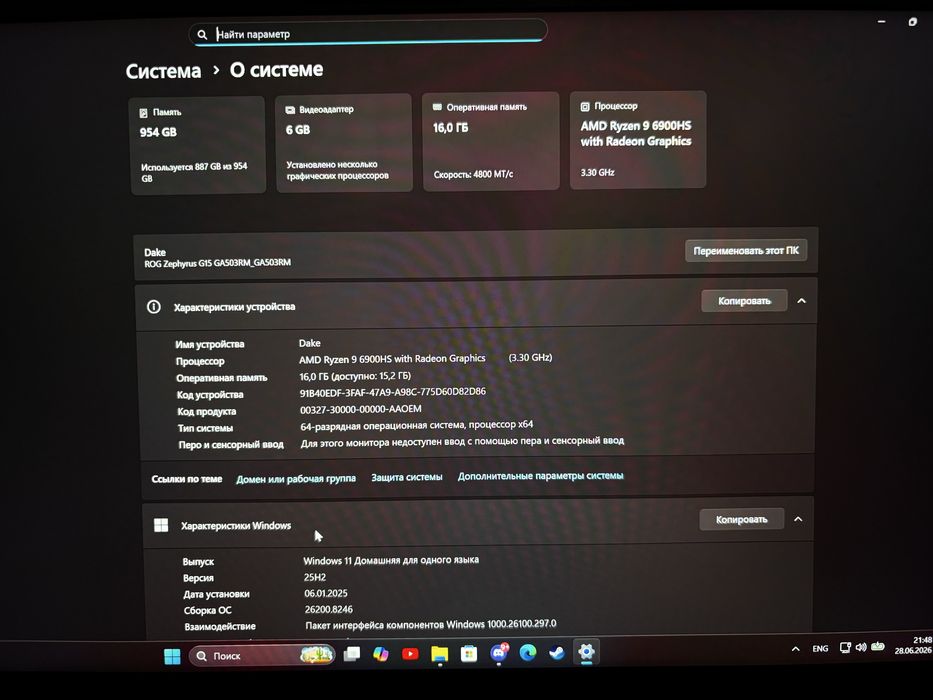Open YouTube app in taskbar
This screenshot has height=700, width=933.
coord(410,654)
